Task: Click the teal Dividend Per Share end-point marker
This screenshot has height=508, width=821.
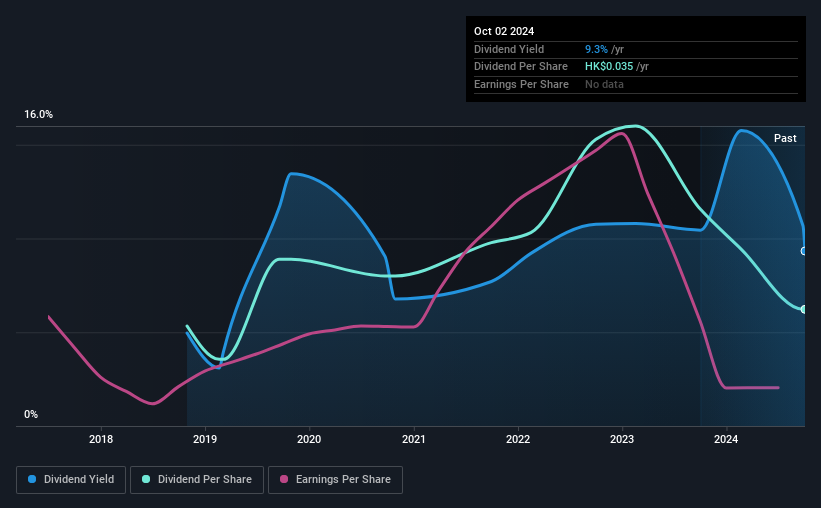Action: point(804,310)
